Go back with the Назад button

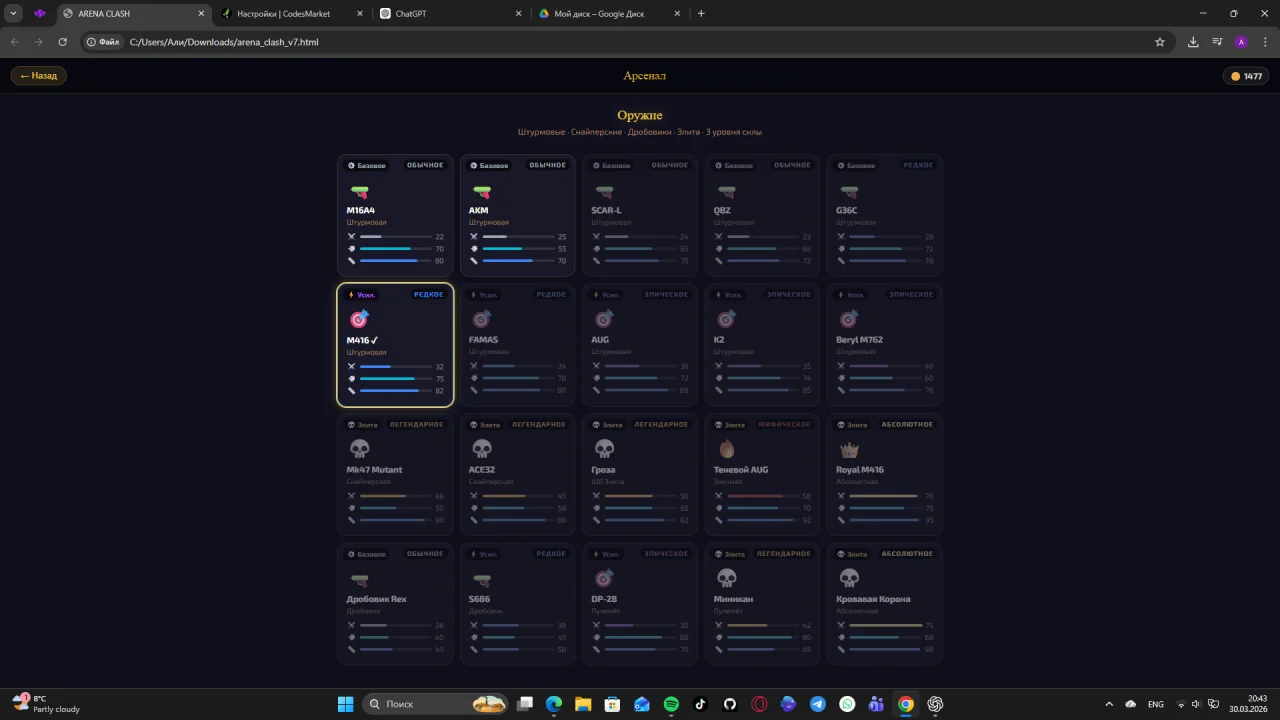[x=39, y=76]
